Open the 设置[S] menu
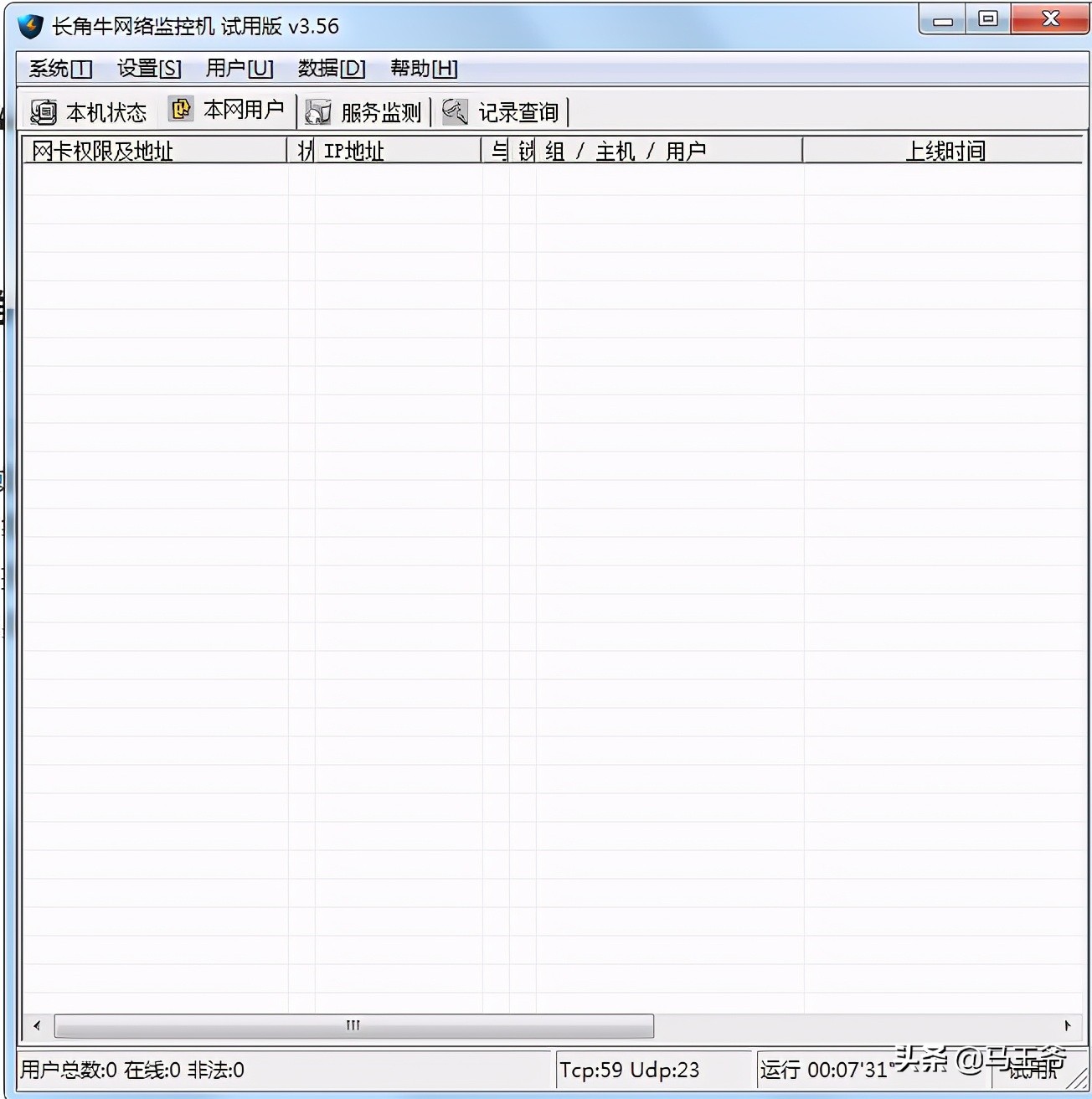 tap(148, 69)
